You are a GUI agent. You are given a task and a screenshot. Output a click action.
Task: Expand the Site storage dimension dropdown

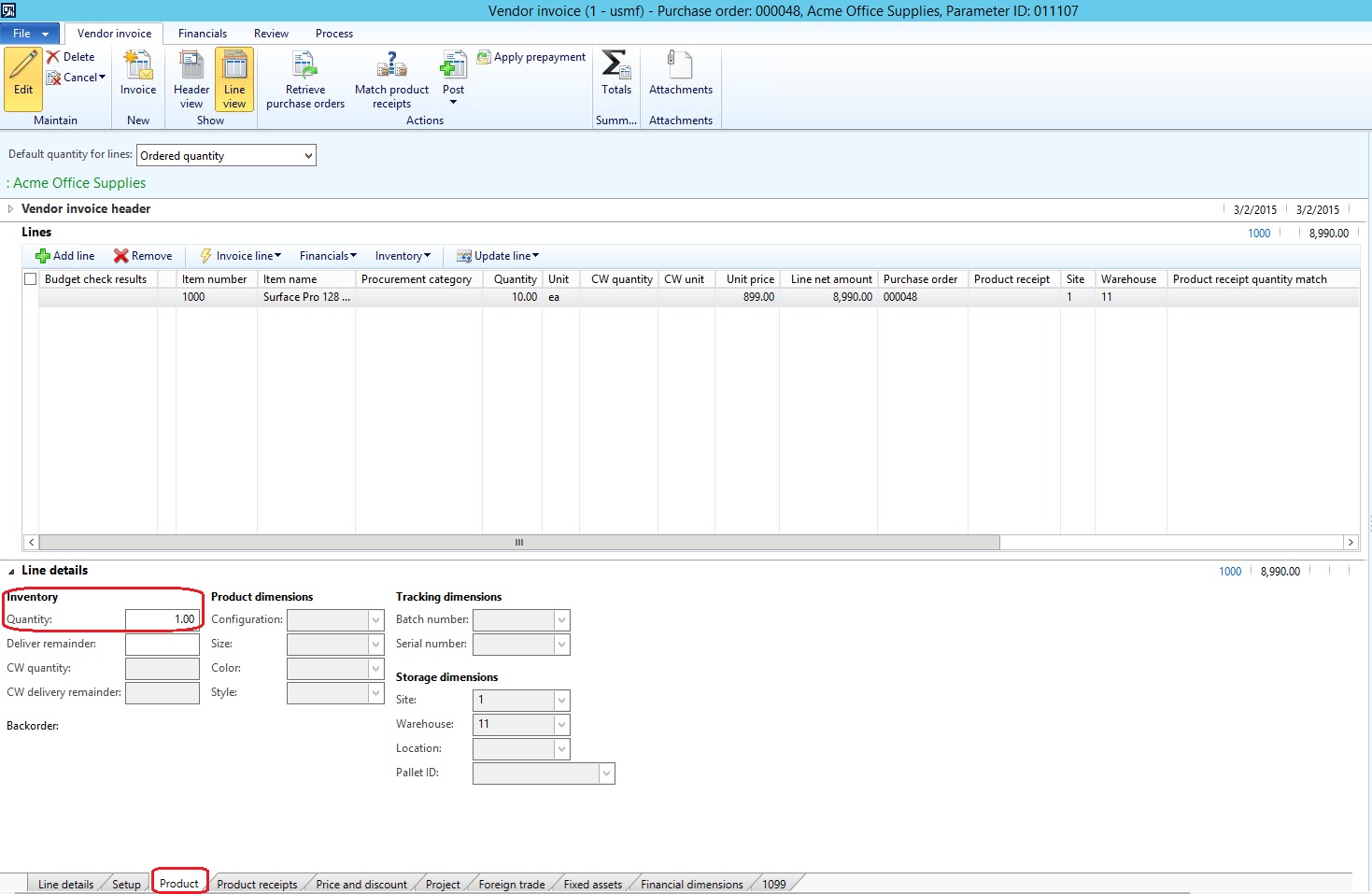557,700
